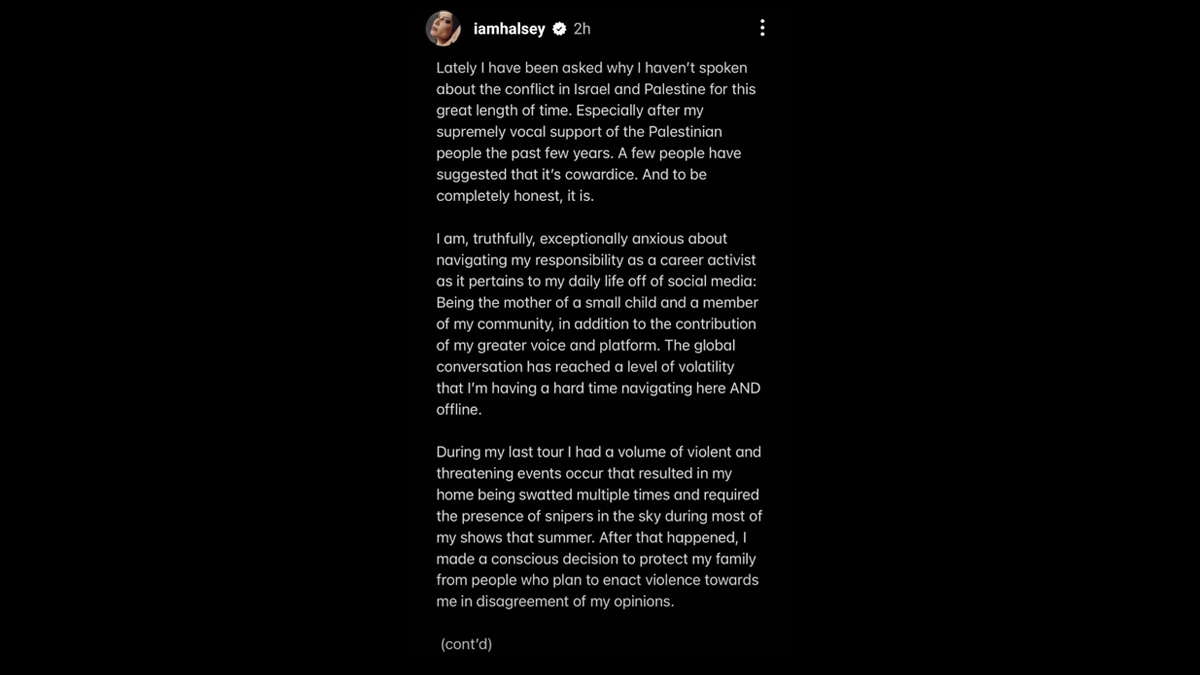This screenshot has width=1200, height=675.
Task: Tap the paragraph starting 'During my last tour'
Action: click(598, 527)
